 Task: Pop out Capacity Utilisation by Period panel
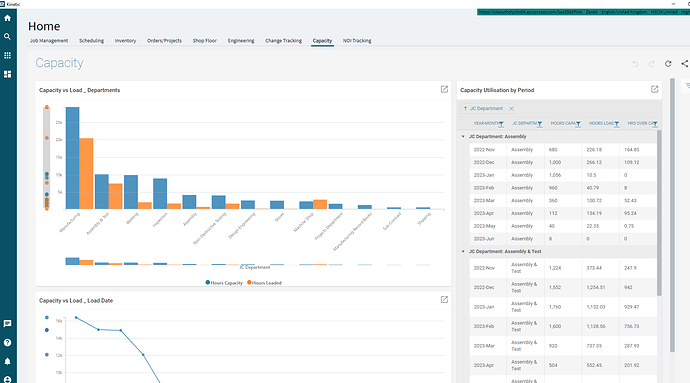pyautogui.click(x=654, y=89)
